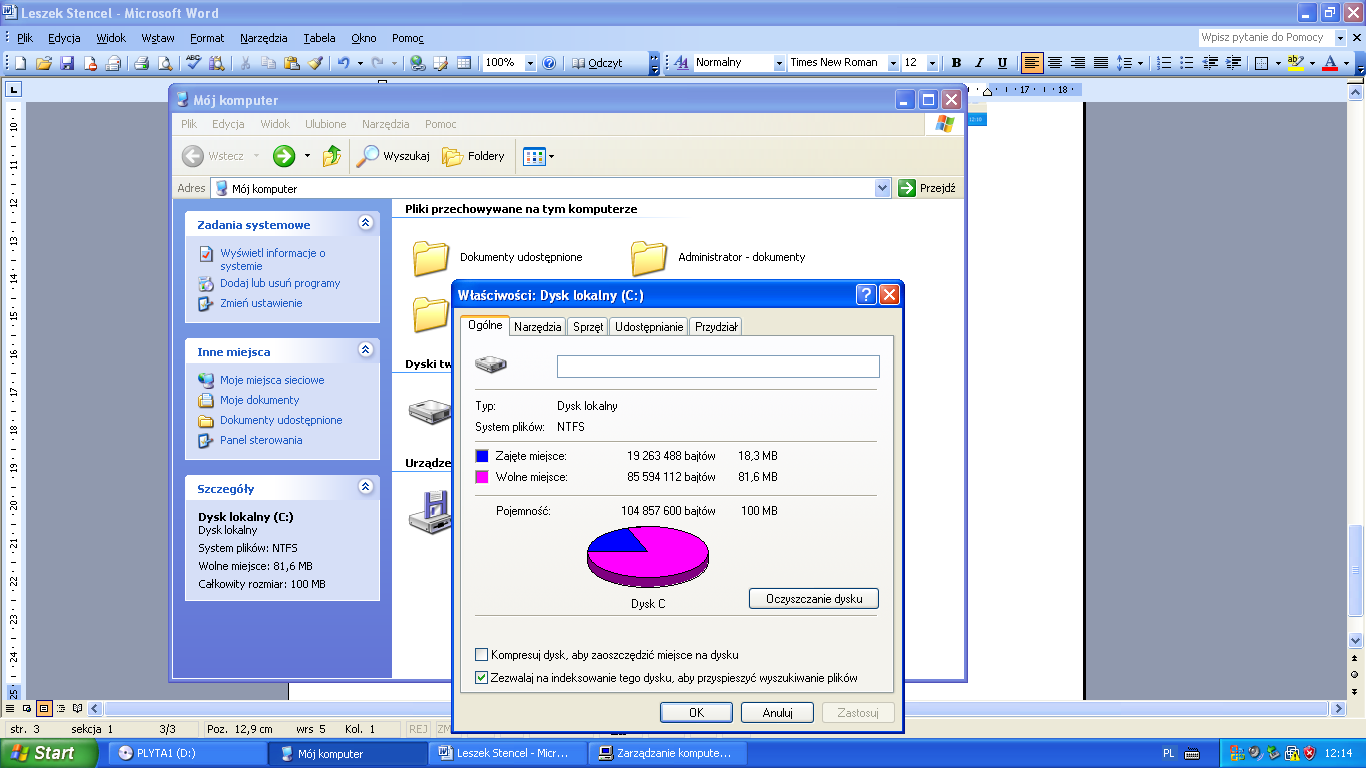The image size is (1366, 768).
Task: Open the Word Format menu
Action: click(x=207, y=38)
